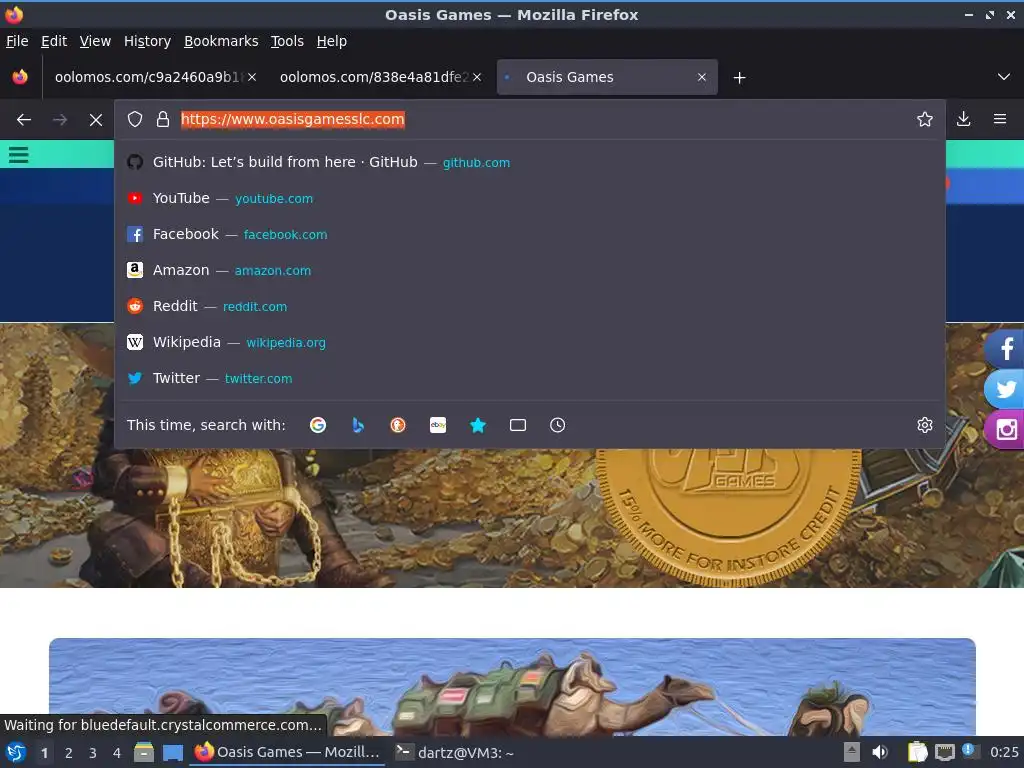Screen dimensions: 1024x768
Task: Show site security lock information
Action: point(163,120)
